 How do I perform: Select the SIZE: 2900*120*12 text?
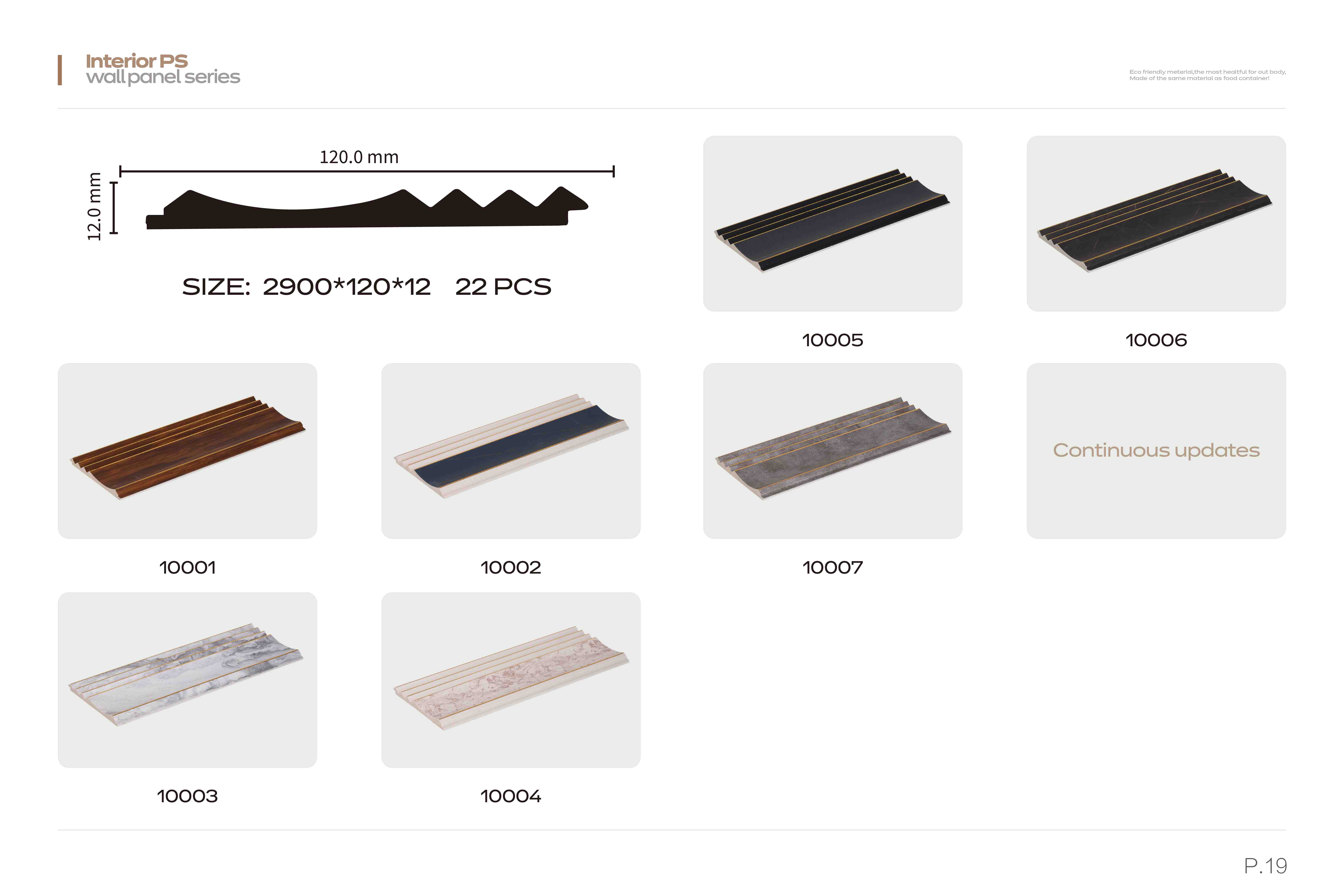click(x=306, y=287)
